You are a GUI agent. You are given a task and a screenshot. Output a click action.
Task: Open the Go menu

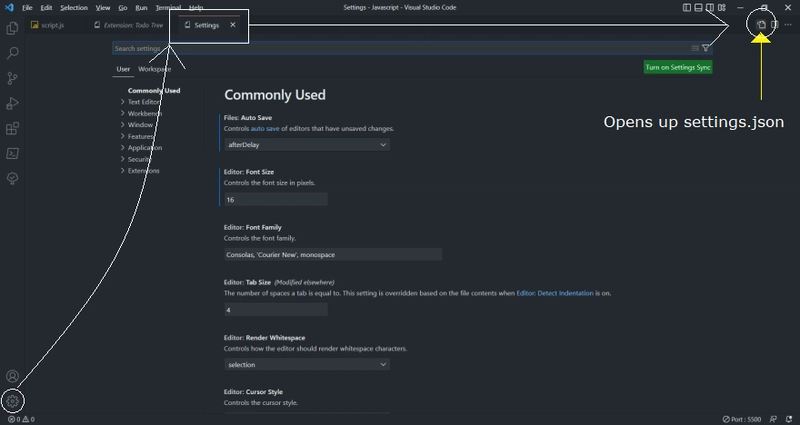pos(122,8)
